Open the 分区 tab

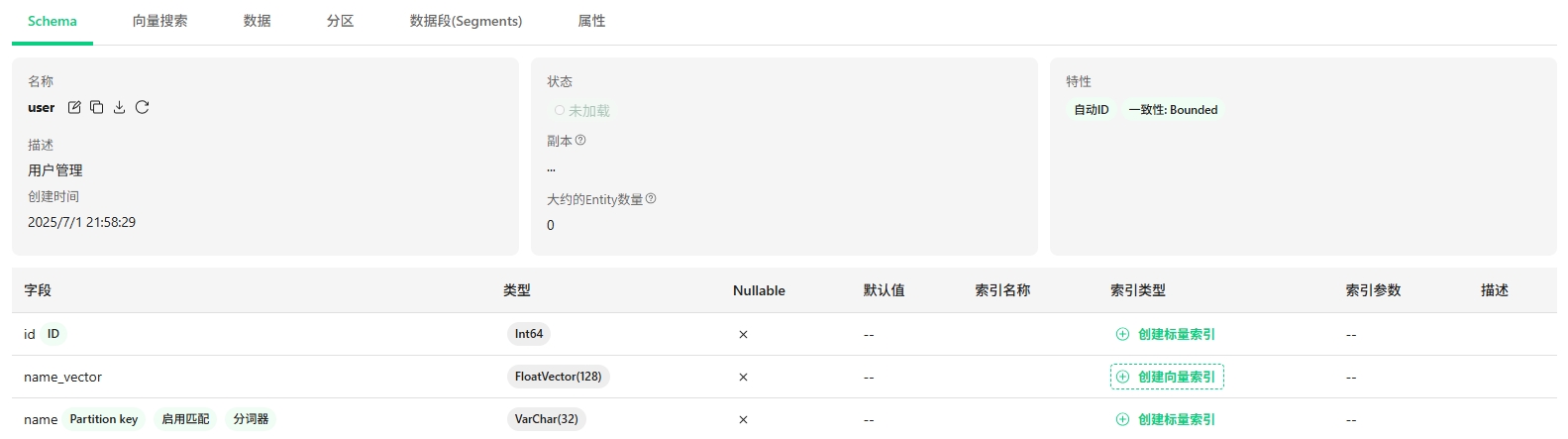pyautogui.click(x=340, y=21)
